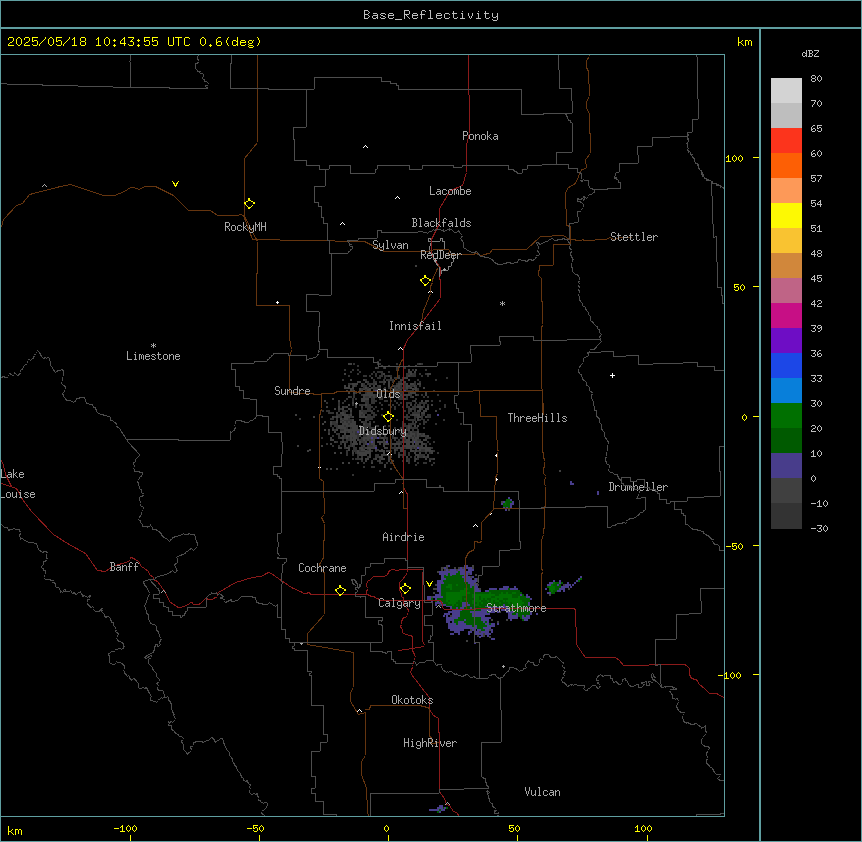Click the timestamp 2025/05/18 10:43:55 UTC
The width and height of the screenshot is (862, 842).
tap(99, 42)
